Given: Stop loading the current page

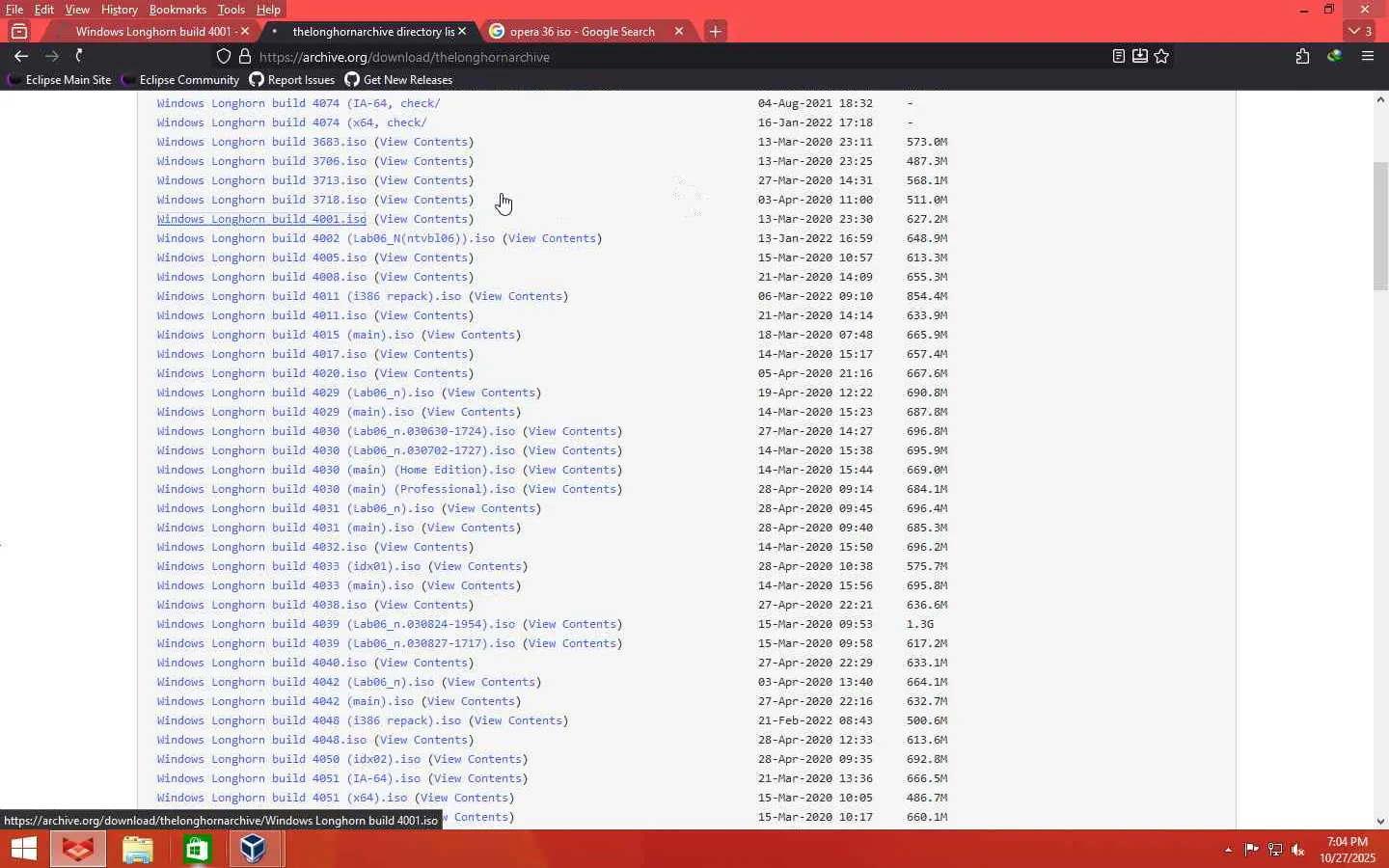Looking at the screenshot, I should pyautogui.click(x=80, y=56).
